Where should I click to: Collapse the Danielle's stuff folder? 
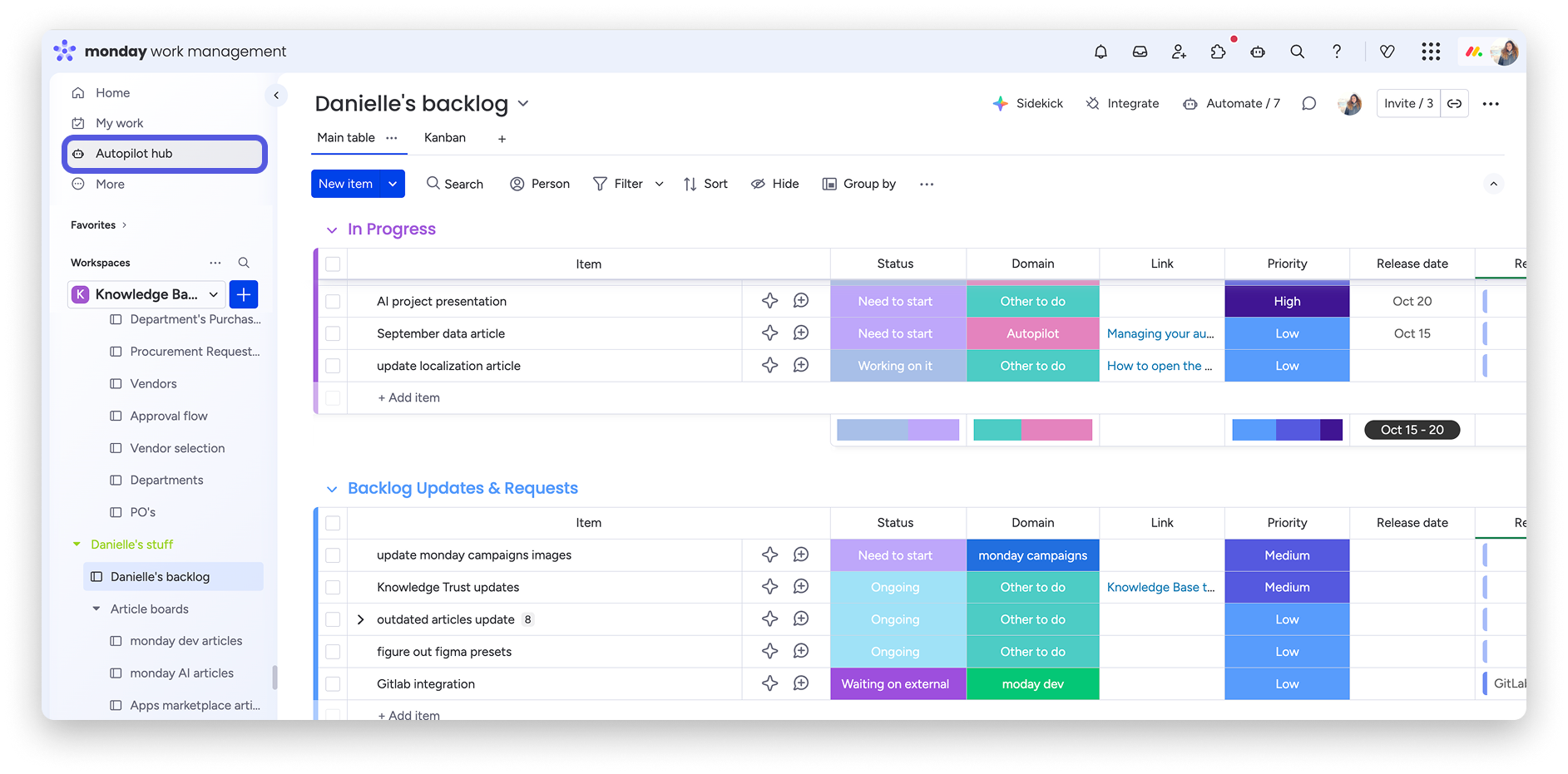click(77, 545)
